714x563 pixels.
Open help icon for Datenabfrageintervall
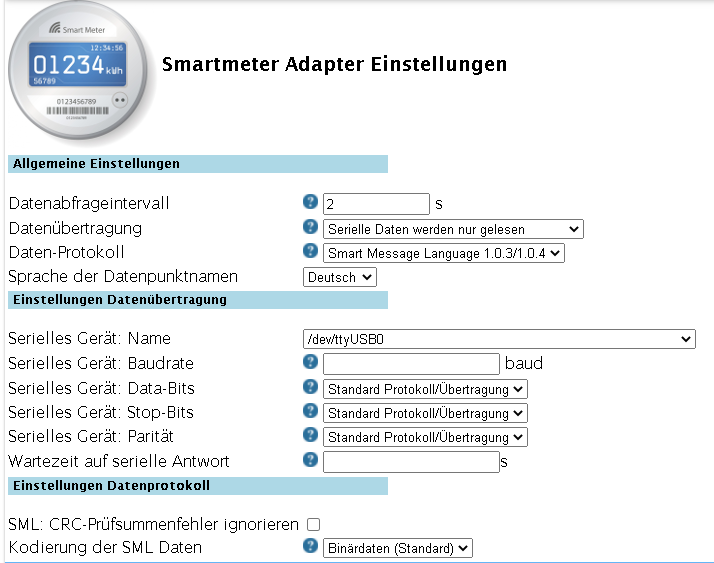(x=310, y=201)
